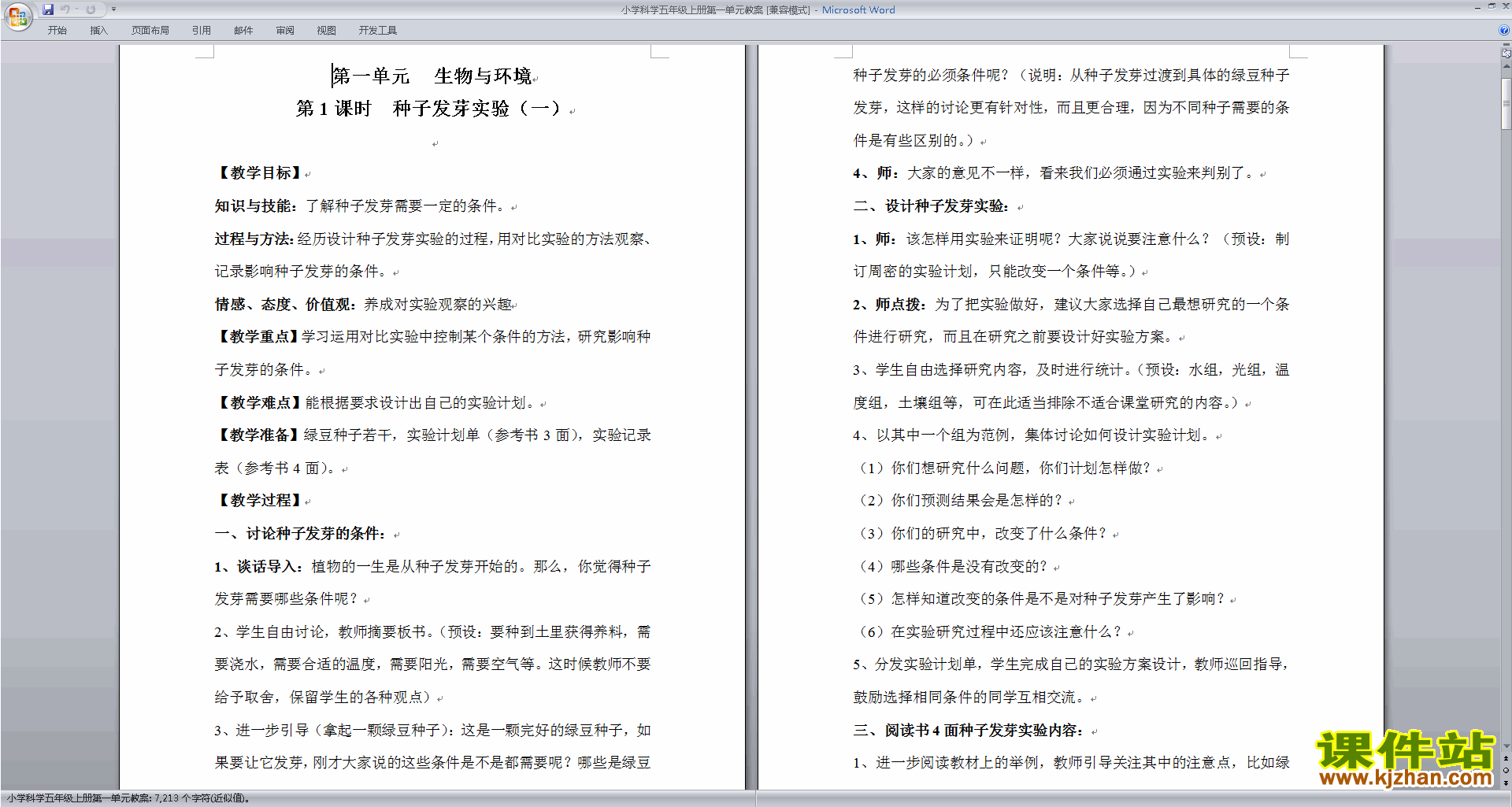Click the word count in status bar
This screenshot has width=1512, height=807.
coord(128,798)
